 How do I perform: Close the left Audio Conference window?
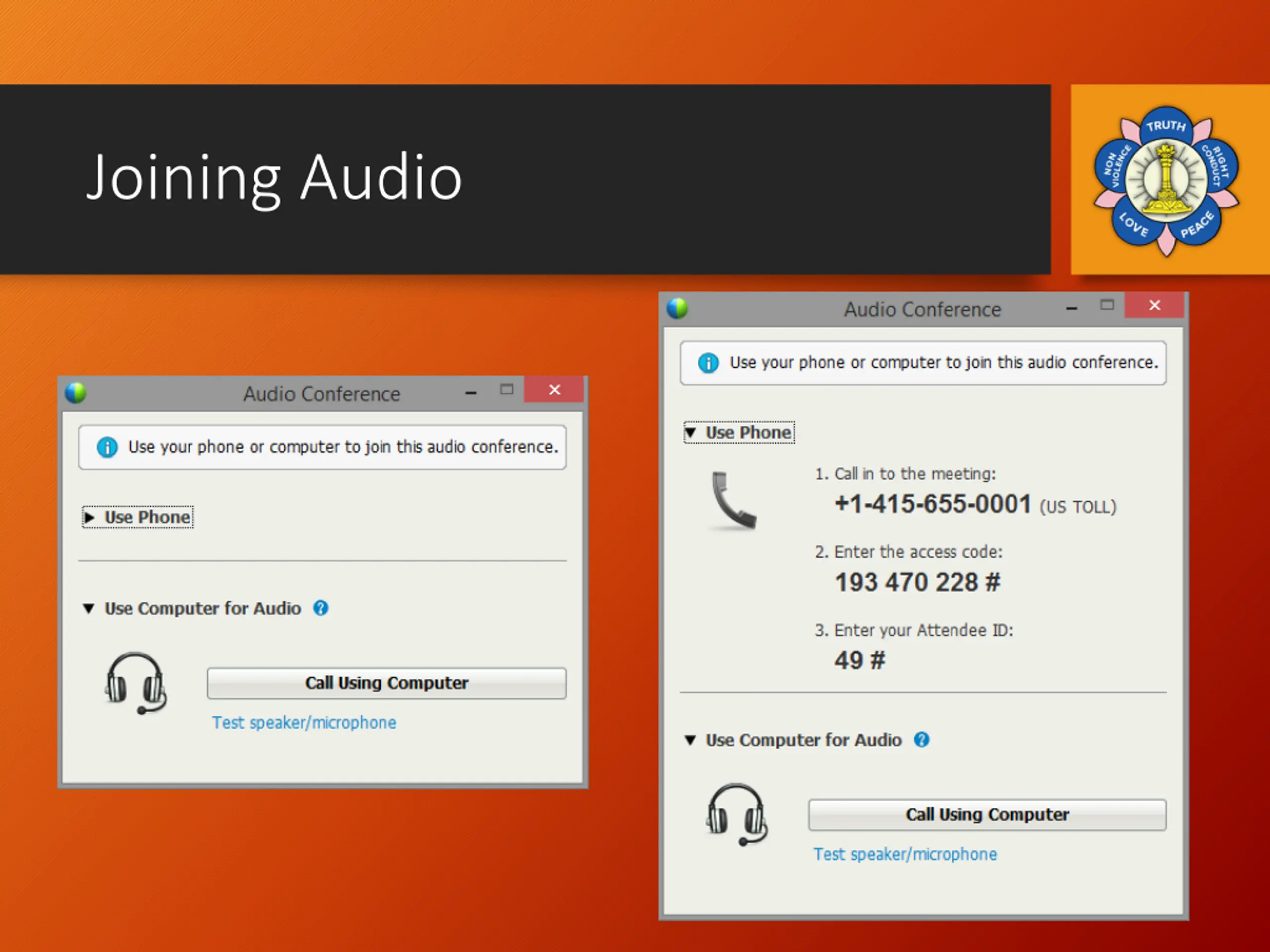tap(554, 390)
